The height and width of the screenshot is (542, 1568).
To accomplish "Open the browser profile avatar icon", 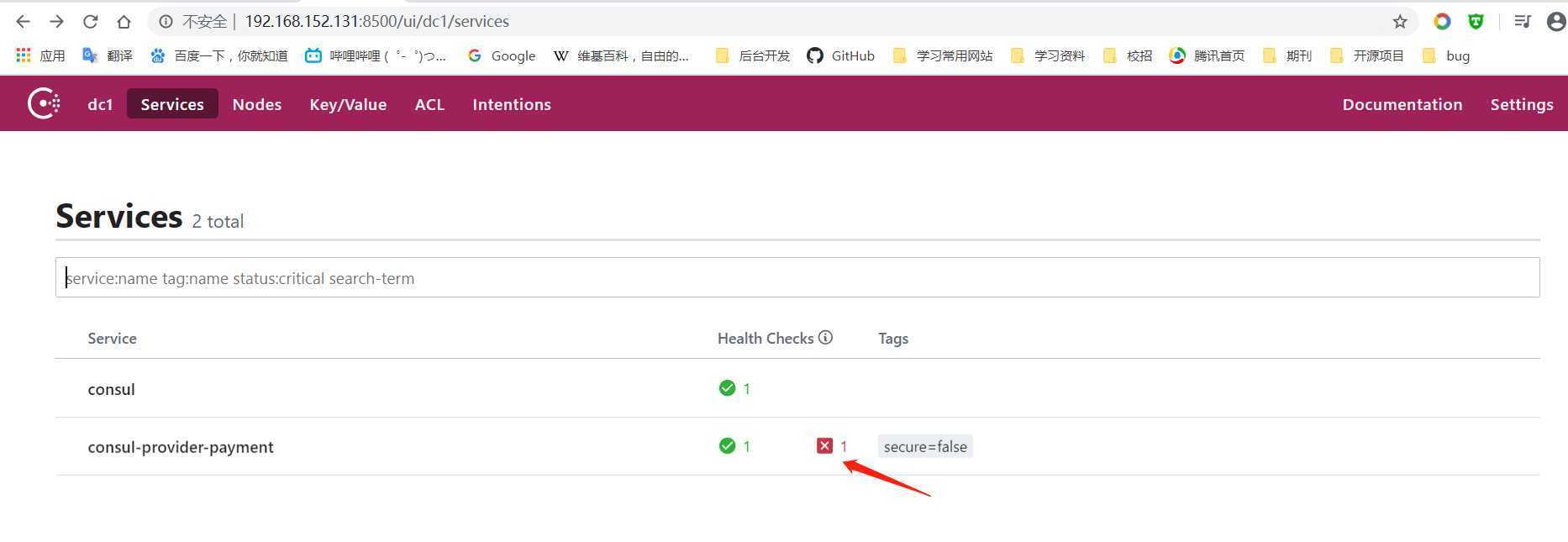I will [x=1556, y=21].
